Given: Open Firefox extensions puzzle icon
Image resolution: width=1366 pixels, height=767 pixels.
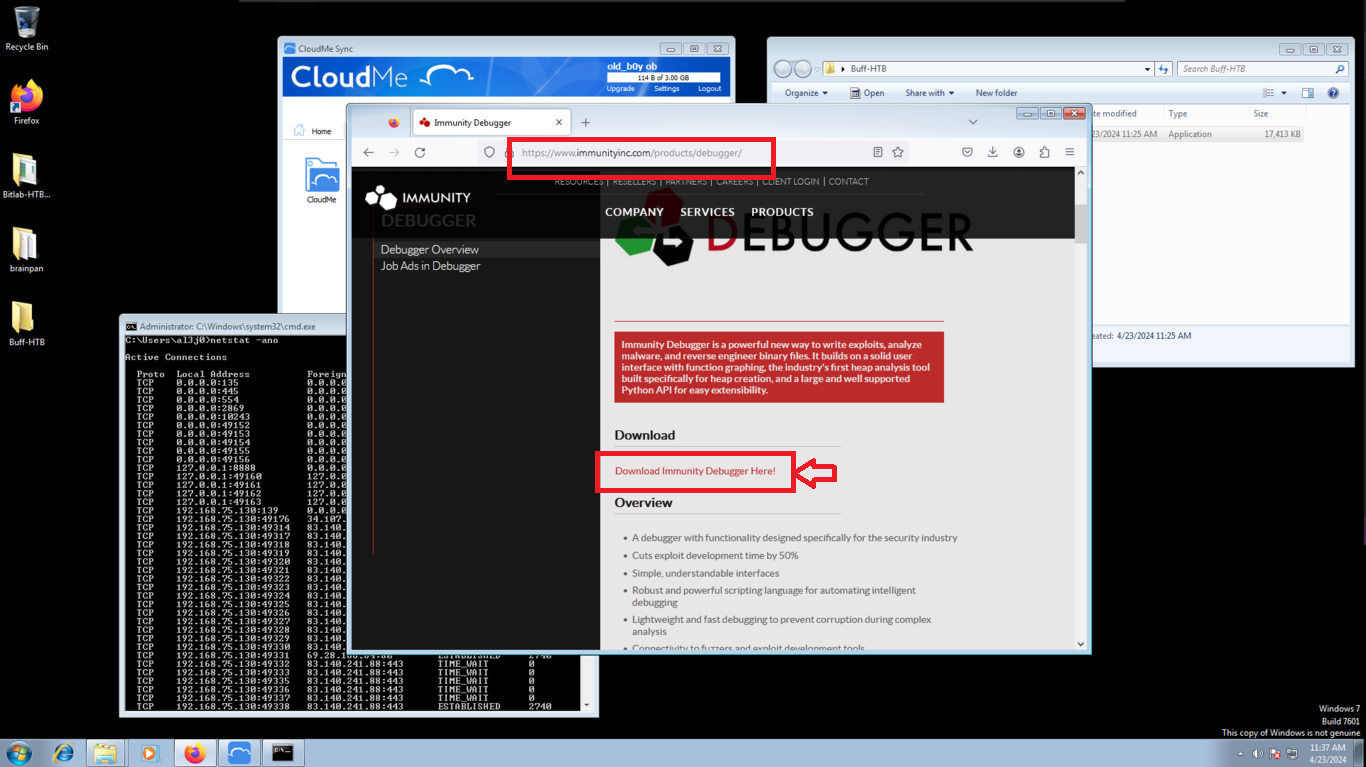Looking at the screenshot, I should click(x=1044, y=152).
